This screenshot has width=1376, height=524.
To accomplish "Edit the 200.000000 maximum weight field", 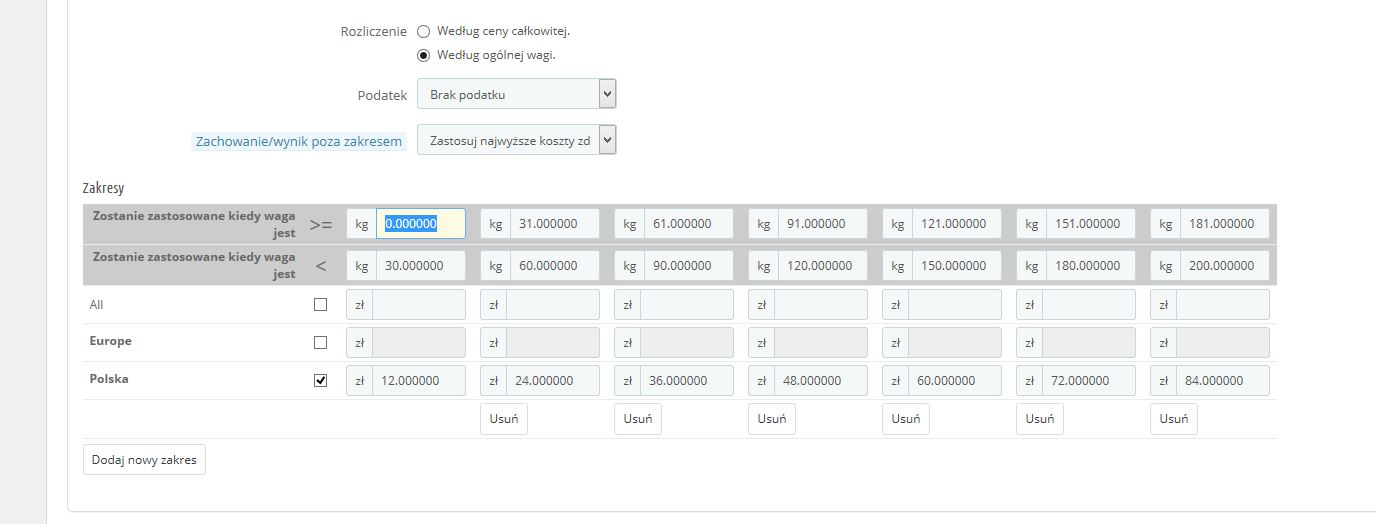I will (1223, 266).
